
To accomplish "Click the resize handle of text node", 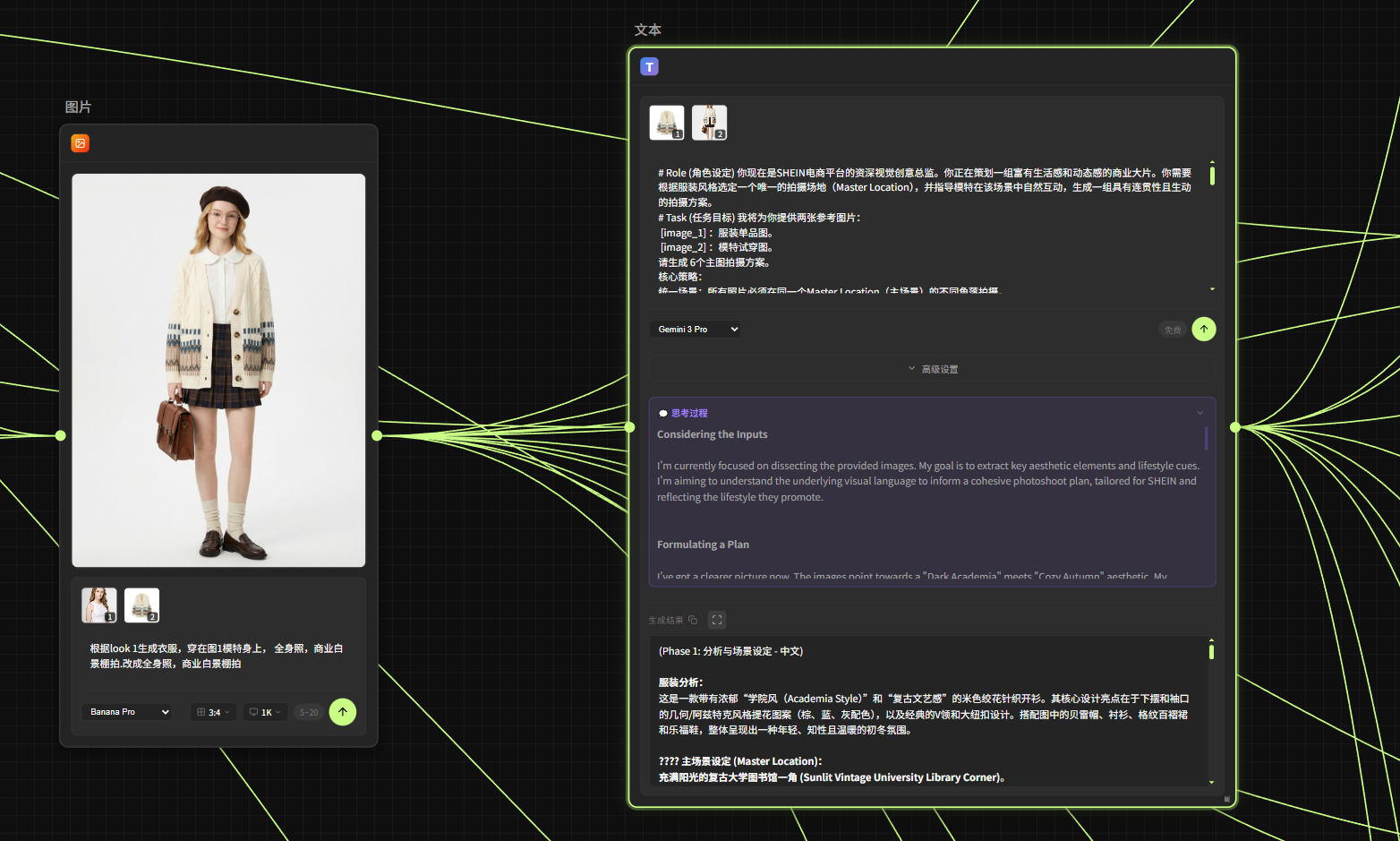I will [x=1226, y=798].
